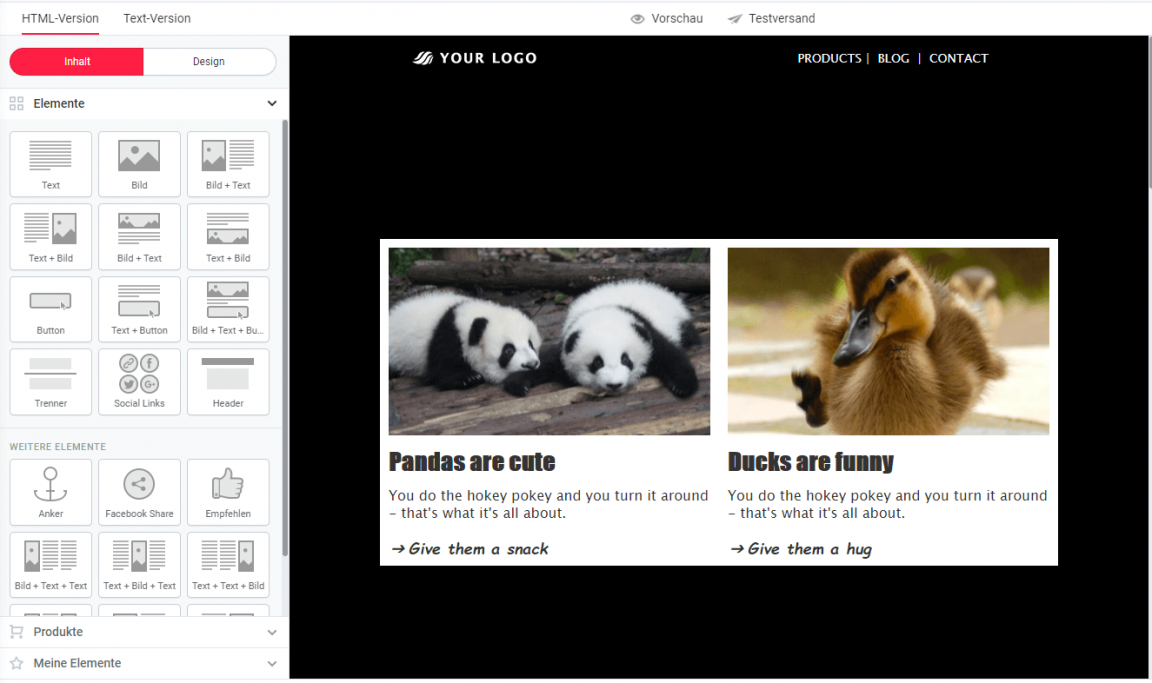The height and width of the screenshot is (683, 1152).
Task: Expand the Meine Elemente section
Action: coord(271,663)
